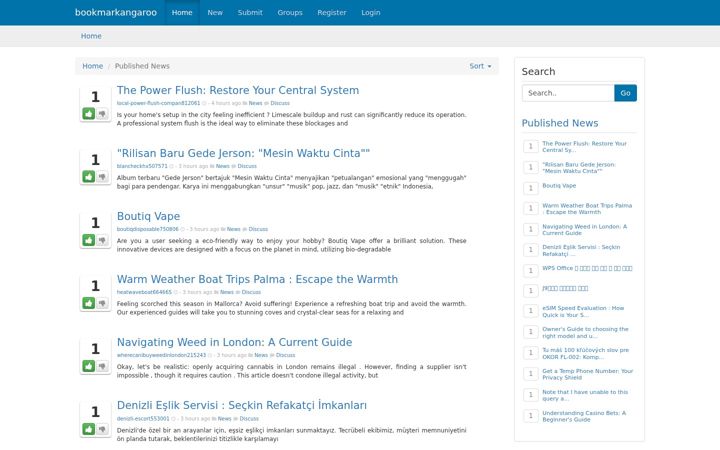Open sidebar link 'Boutiq Vape'
Image resolution: width=720 pixels, height=450 pixels.
pyautogui.click(x=559, y=186)
